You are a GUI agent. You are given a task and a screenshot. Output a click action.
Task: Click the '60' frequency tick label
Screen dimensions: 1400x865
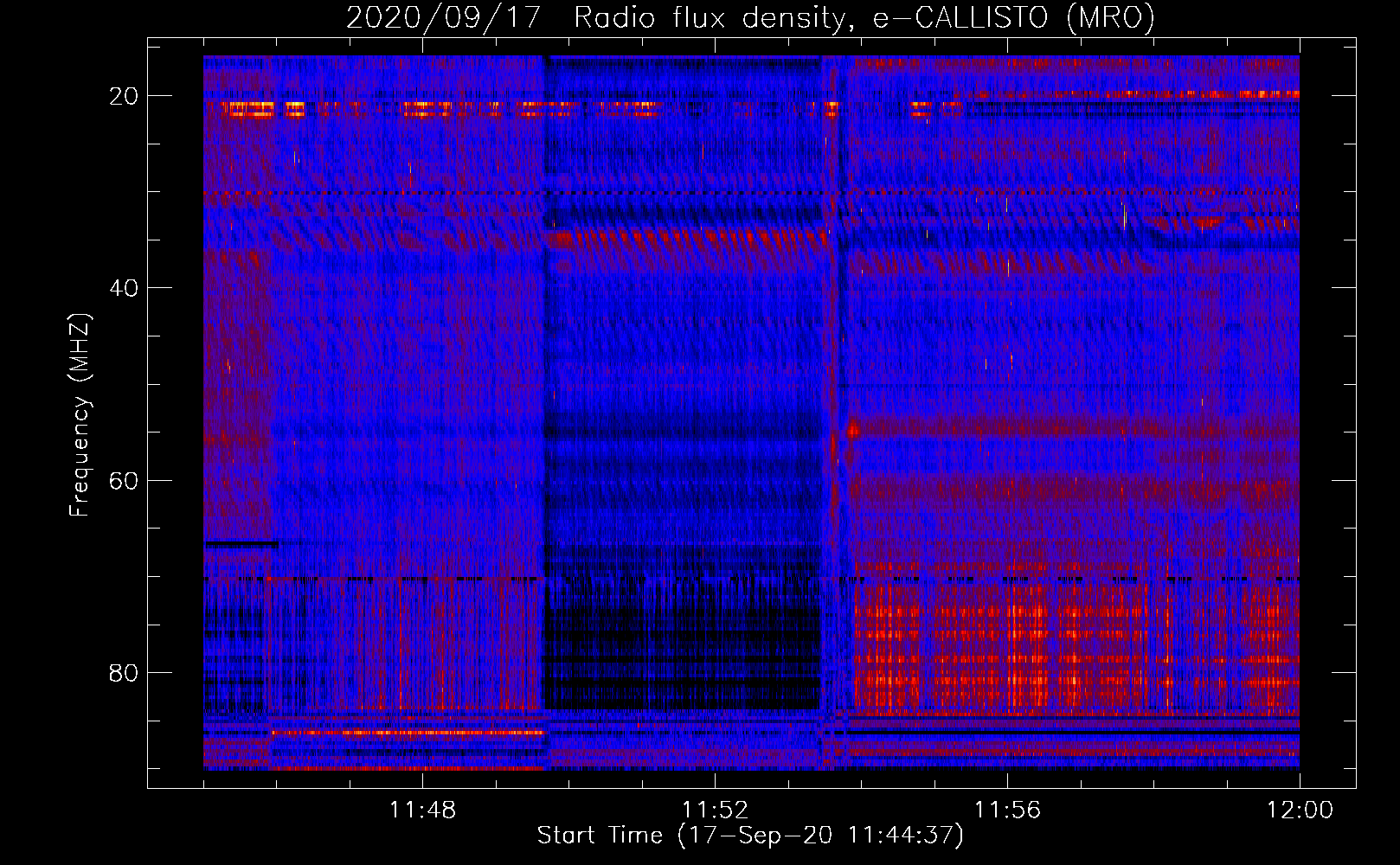point(124,480)
